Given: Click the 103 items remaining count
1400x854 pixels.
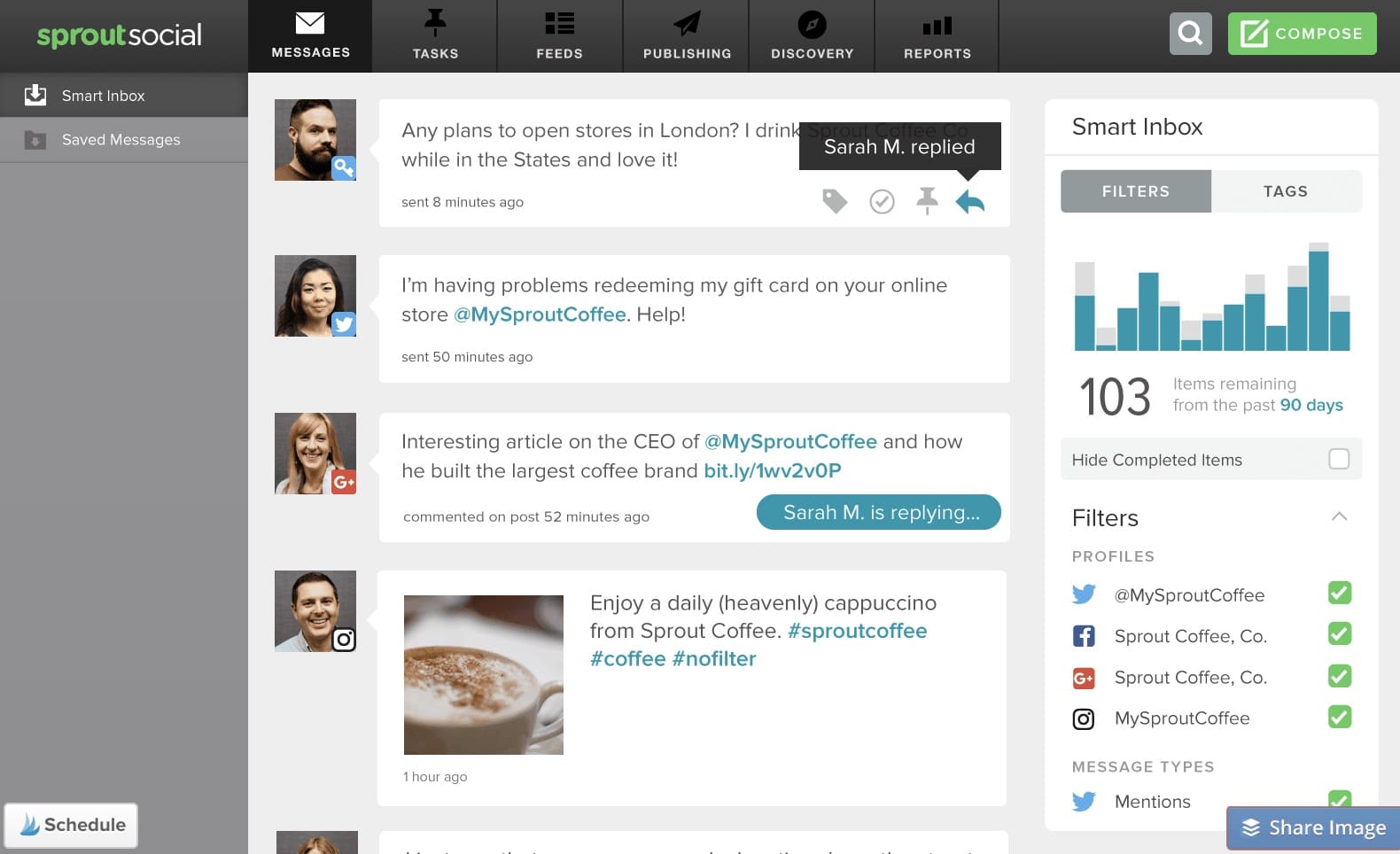Looking at the screenshot, I should 1115,396.
